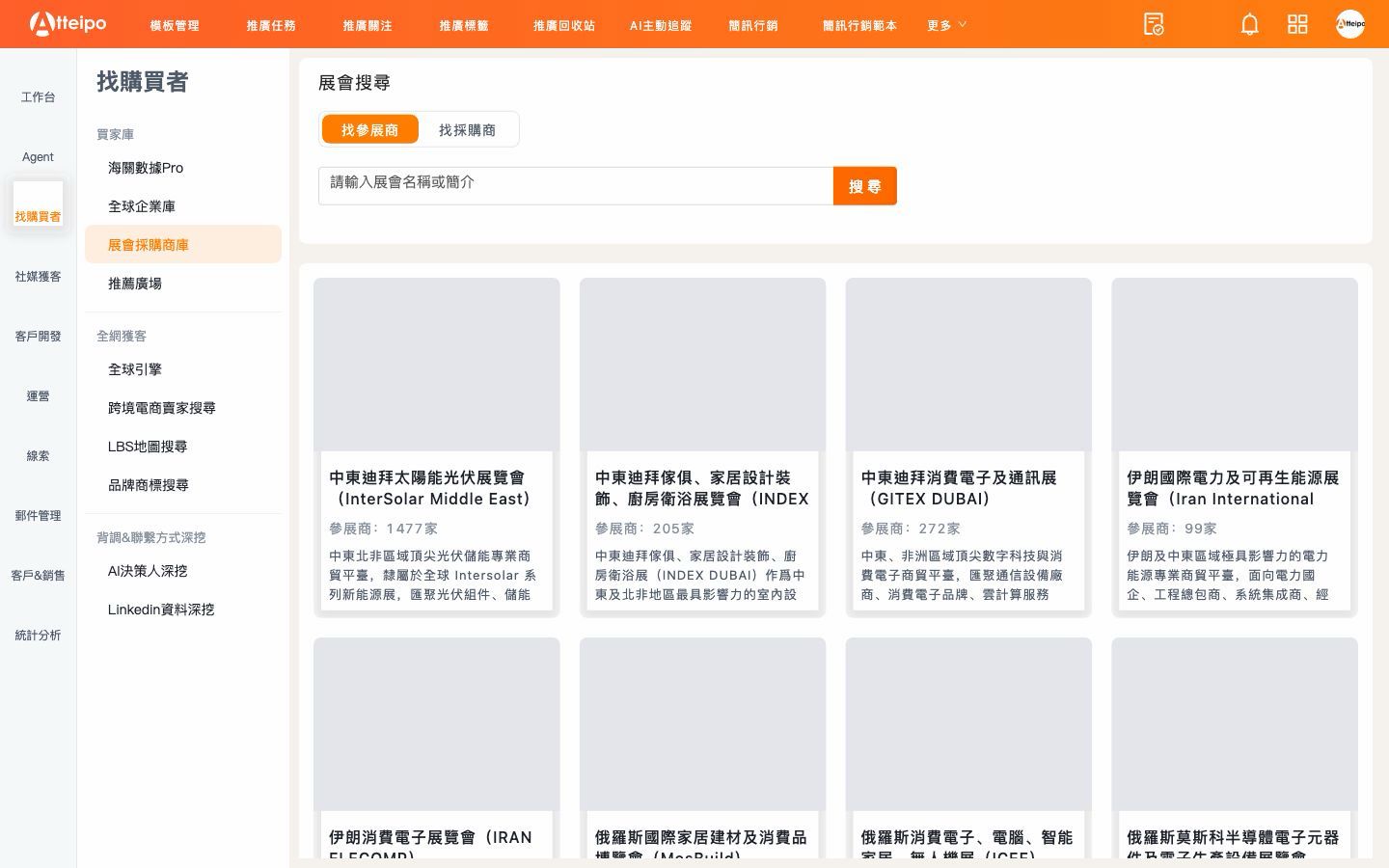The height and width of the screenshot is (868, 1389).
Task: Open the GITEX DUBAI exhibition card image
Action: [x=968, y=365]
